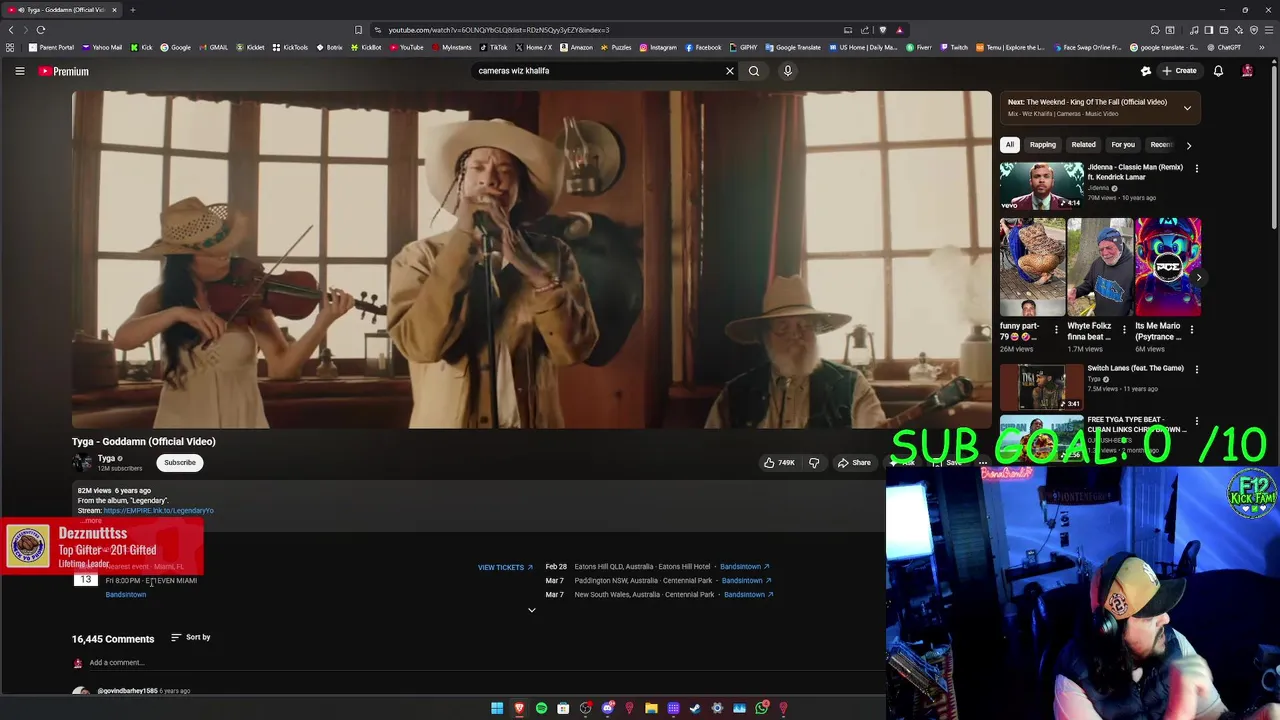
Task: Expand the playlist panel with the Next chevron
Action: point(1187,108)
